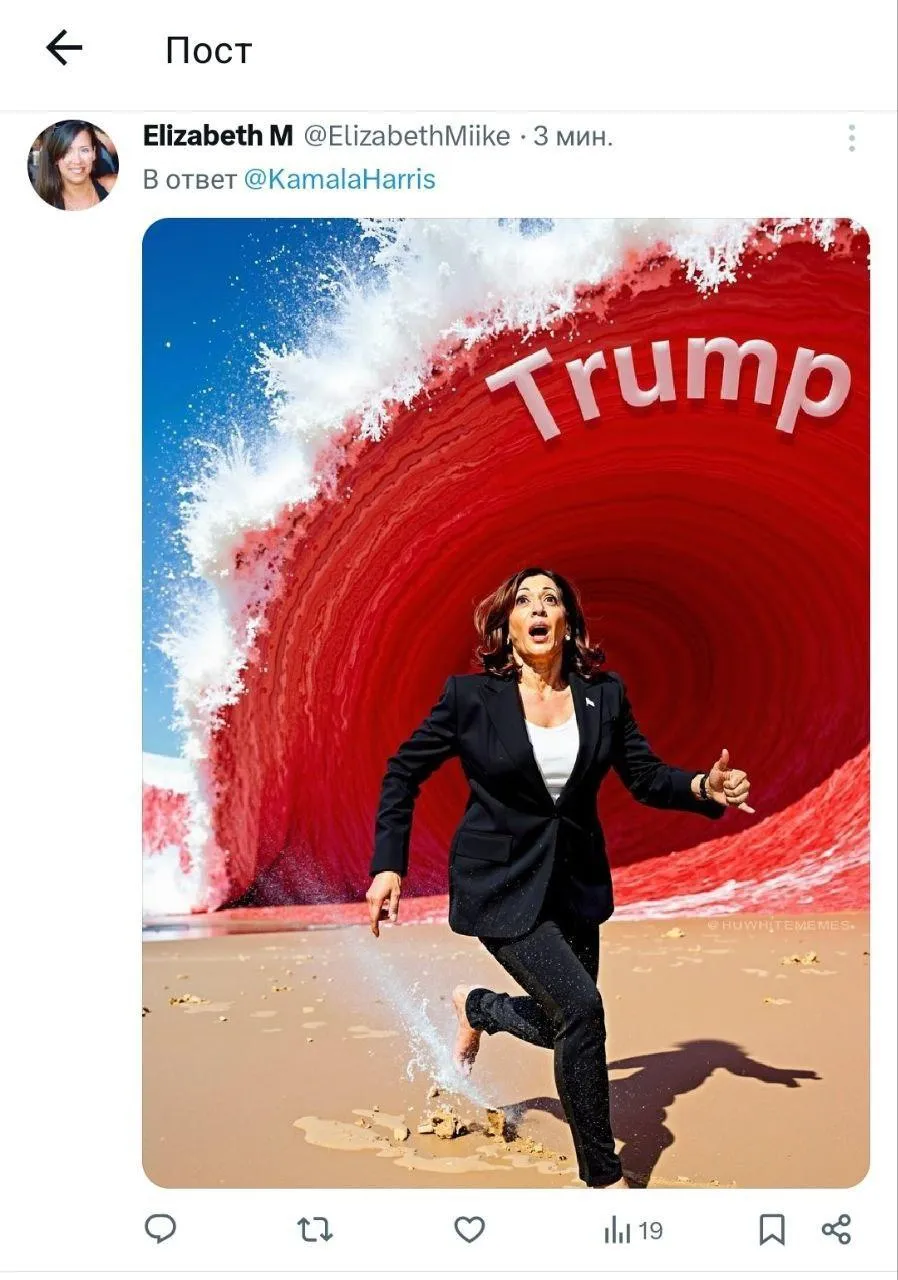This screenshot has width=898, height=1280.
Task: Click the Elizabeth M display name
Action: point(218,136)
